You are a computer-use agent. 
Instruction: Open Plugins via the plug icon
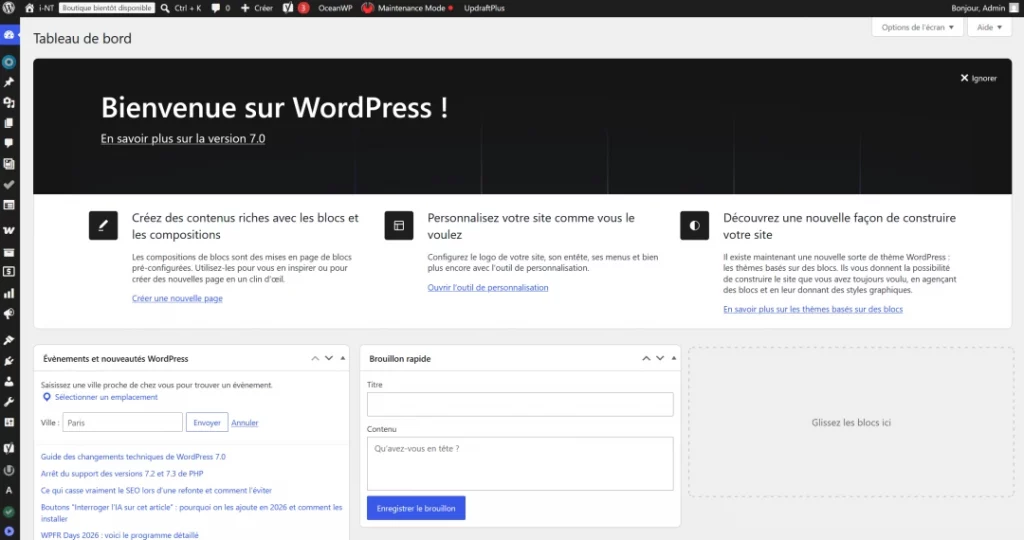click(x=9, y=360)
